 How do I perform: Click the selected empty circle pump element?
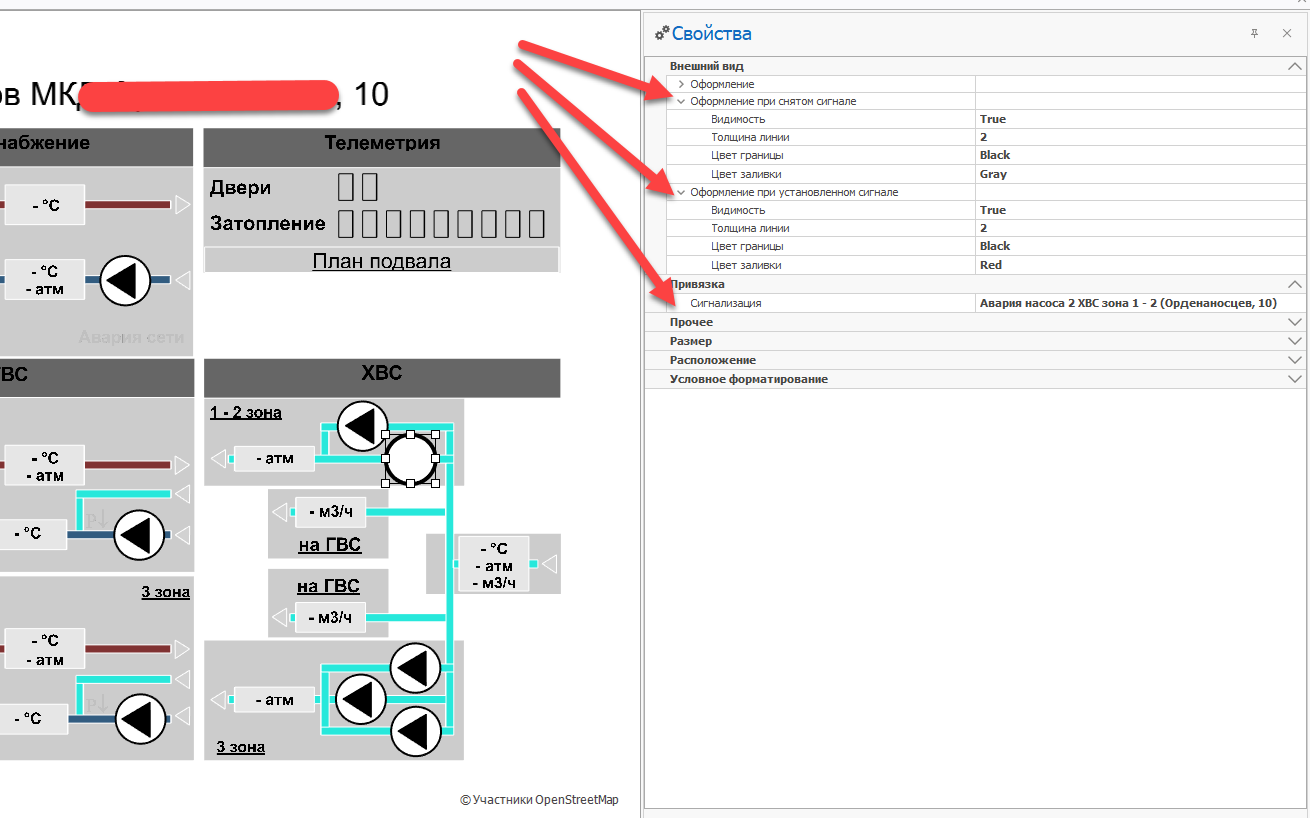click(x=411, y=459)
